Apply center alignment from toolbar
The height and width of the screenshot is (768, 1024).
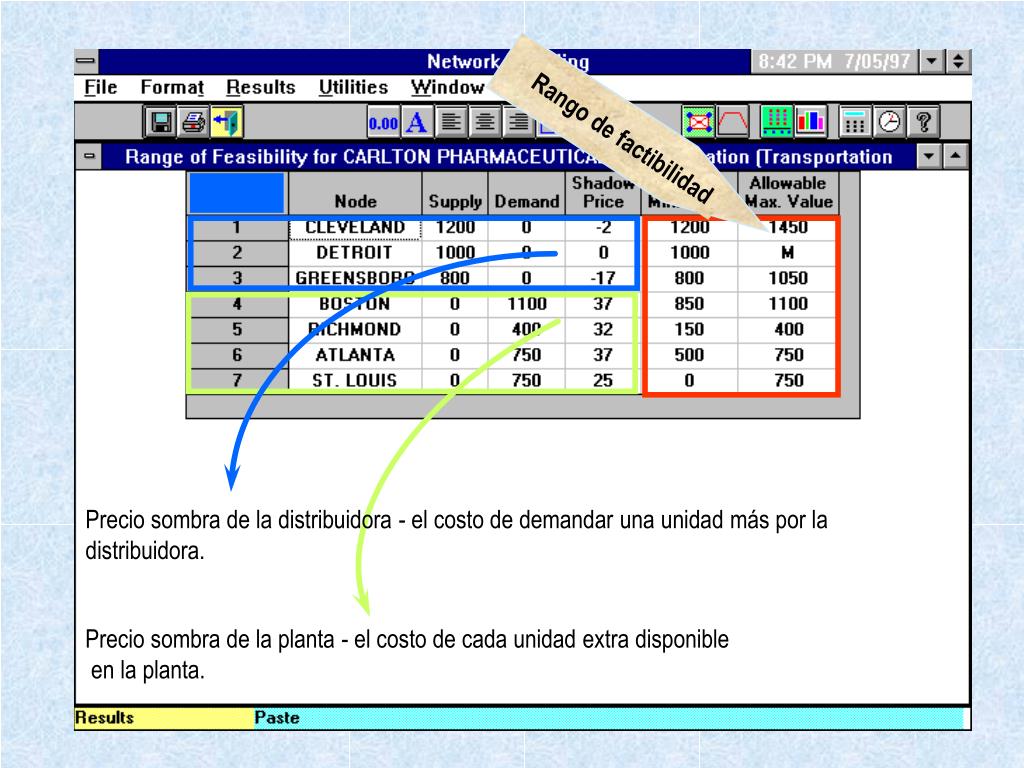coord(485,122)
